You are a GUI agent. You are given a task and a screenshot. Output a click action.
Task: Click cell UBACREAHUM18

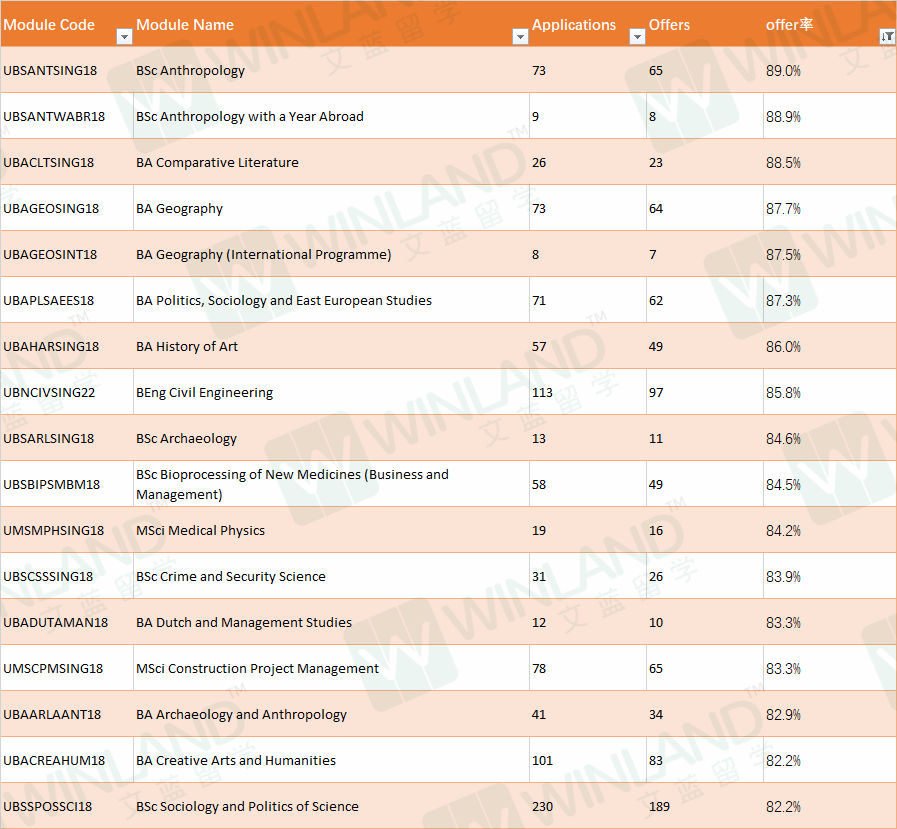click(x=67, y=760)
